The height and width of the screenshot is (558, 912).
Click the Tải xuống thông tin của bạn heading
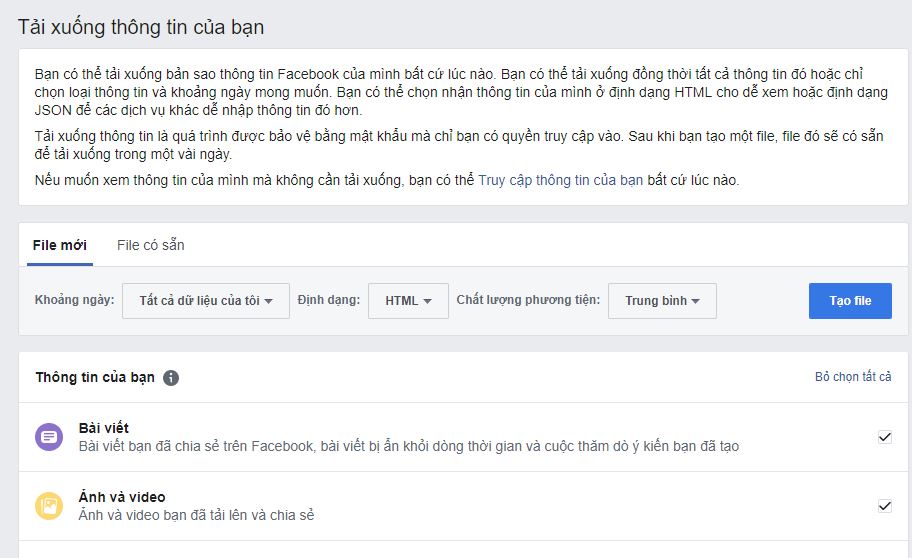(141, 27)
